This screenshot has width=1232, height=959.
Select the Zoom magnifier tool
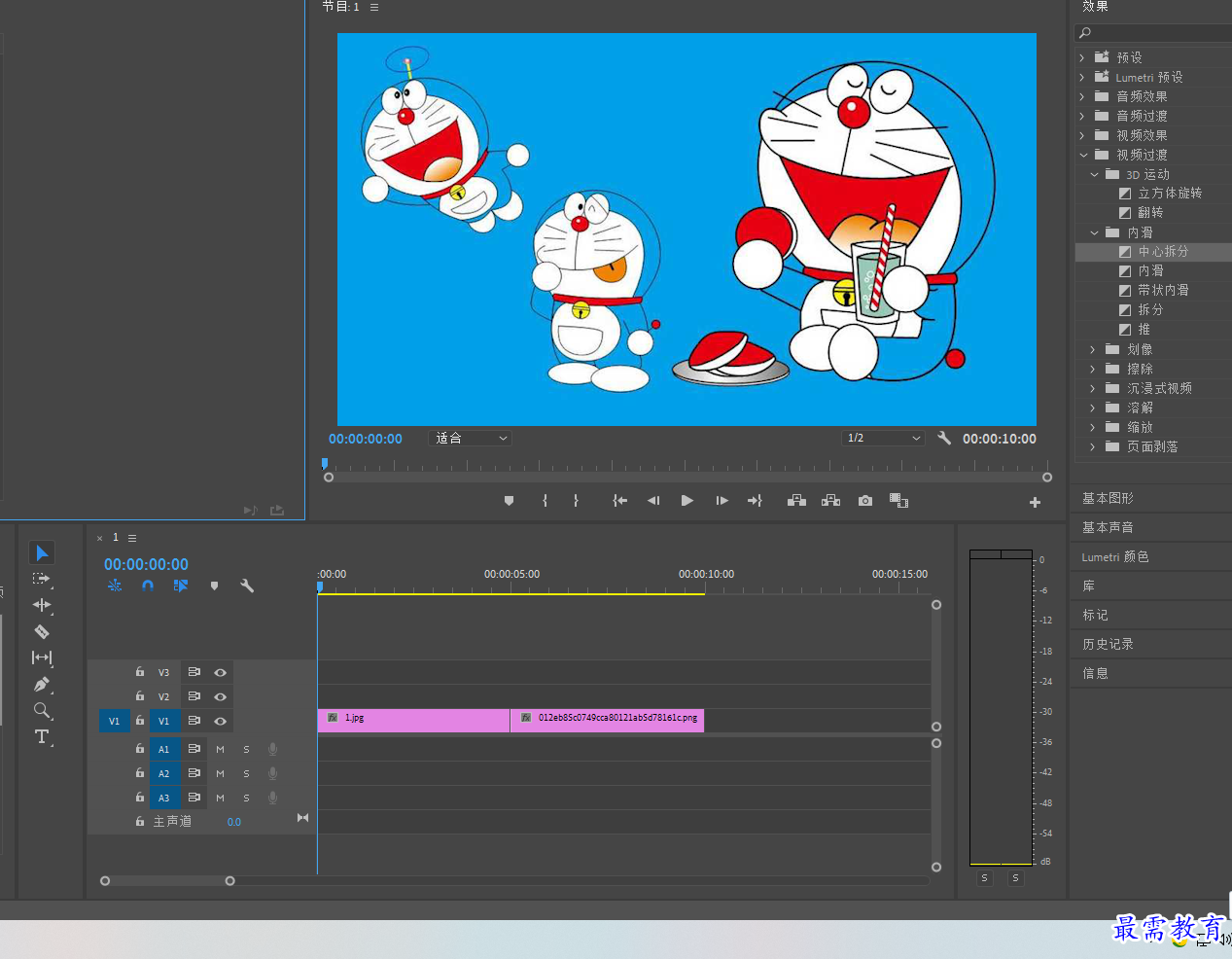point(42,710)
